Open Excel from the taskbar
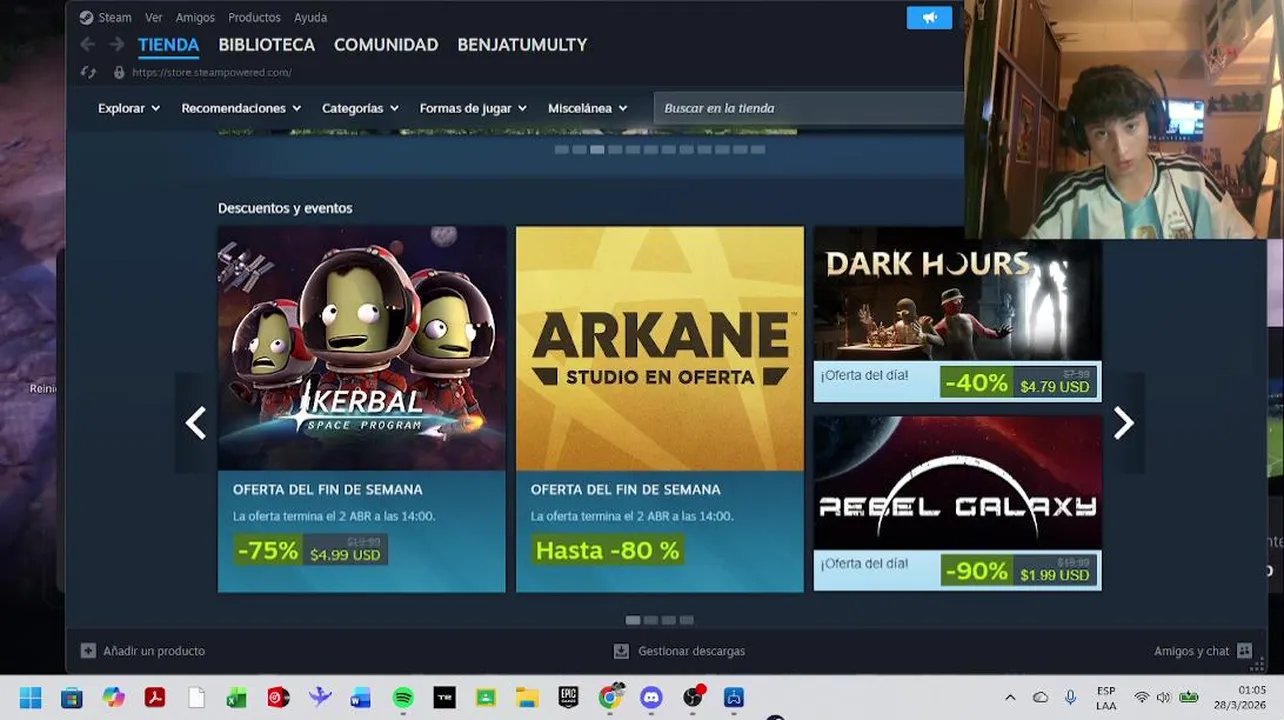 point(237,698)
